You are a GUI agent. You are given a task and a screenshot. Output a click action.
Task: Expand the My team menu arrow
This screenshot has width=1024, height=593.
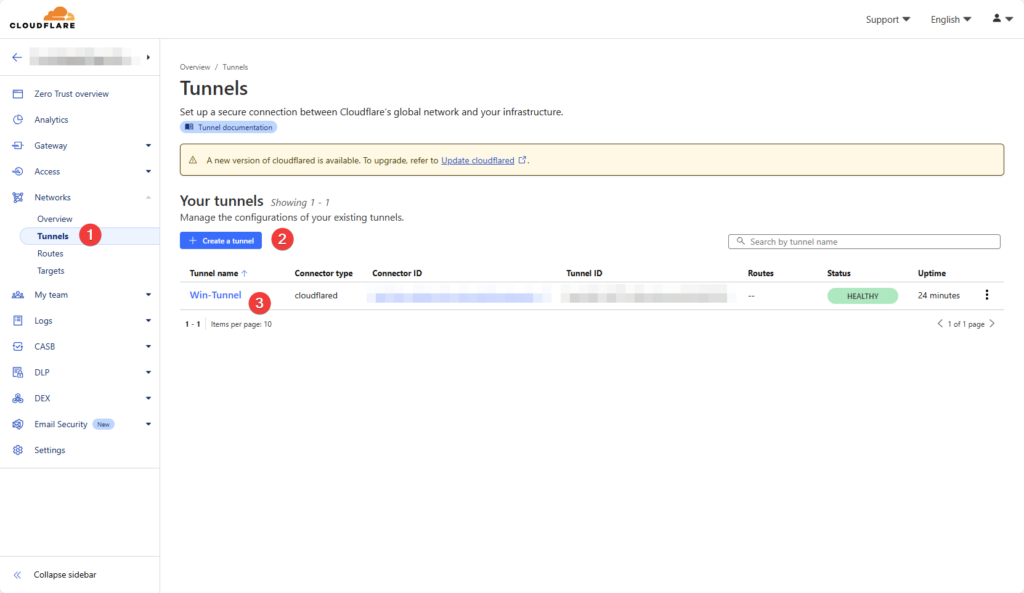coord(148,295)
